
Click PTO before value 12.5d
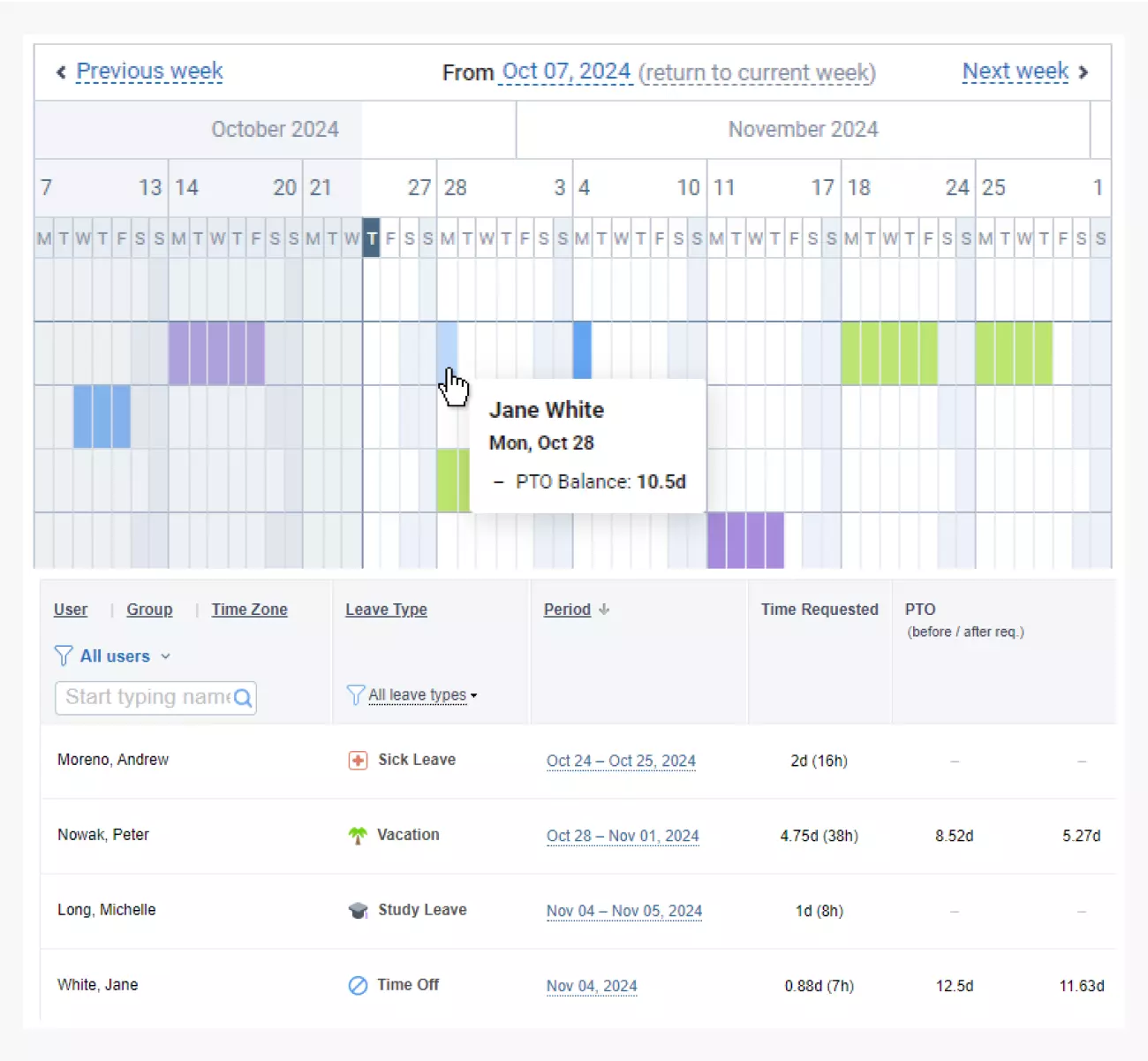pos(955,987)
